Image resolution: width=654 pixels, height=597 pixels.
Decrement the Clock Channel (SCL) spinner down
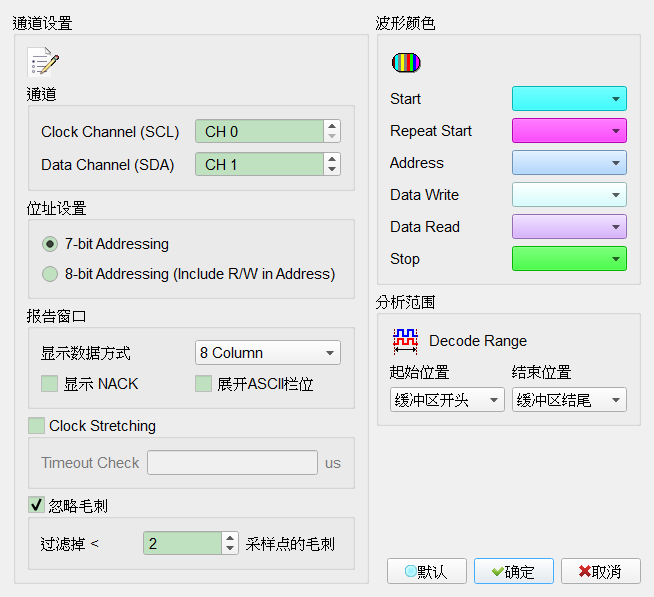click(x=332, y=136)
